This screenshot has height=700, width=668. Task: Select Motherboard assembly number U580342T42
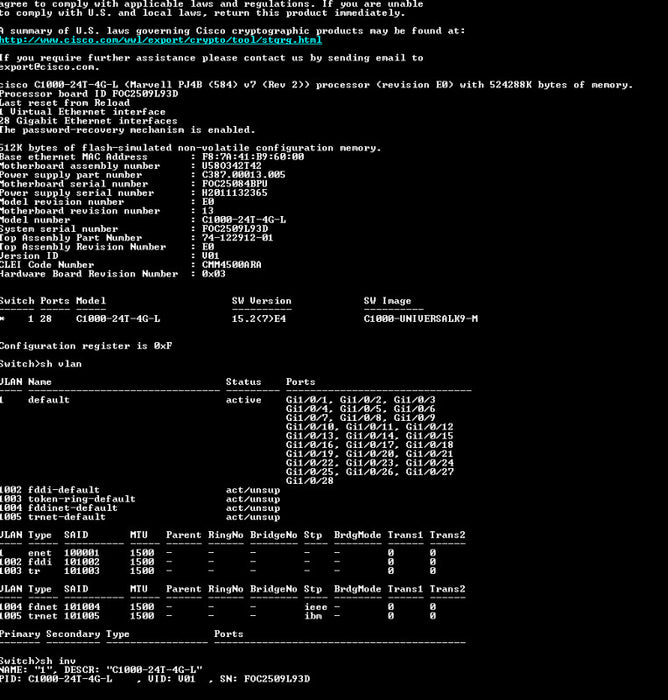(232, 166)
